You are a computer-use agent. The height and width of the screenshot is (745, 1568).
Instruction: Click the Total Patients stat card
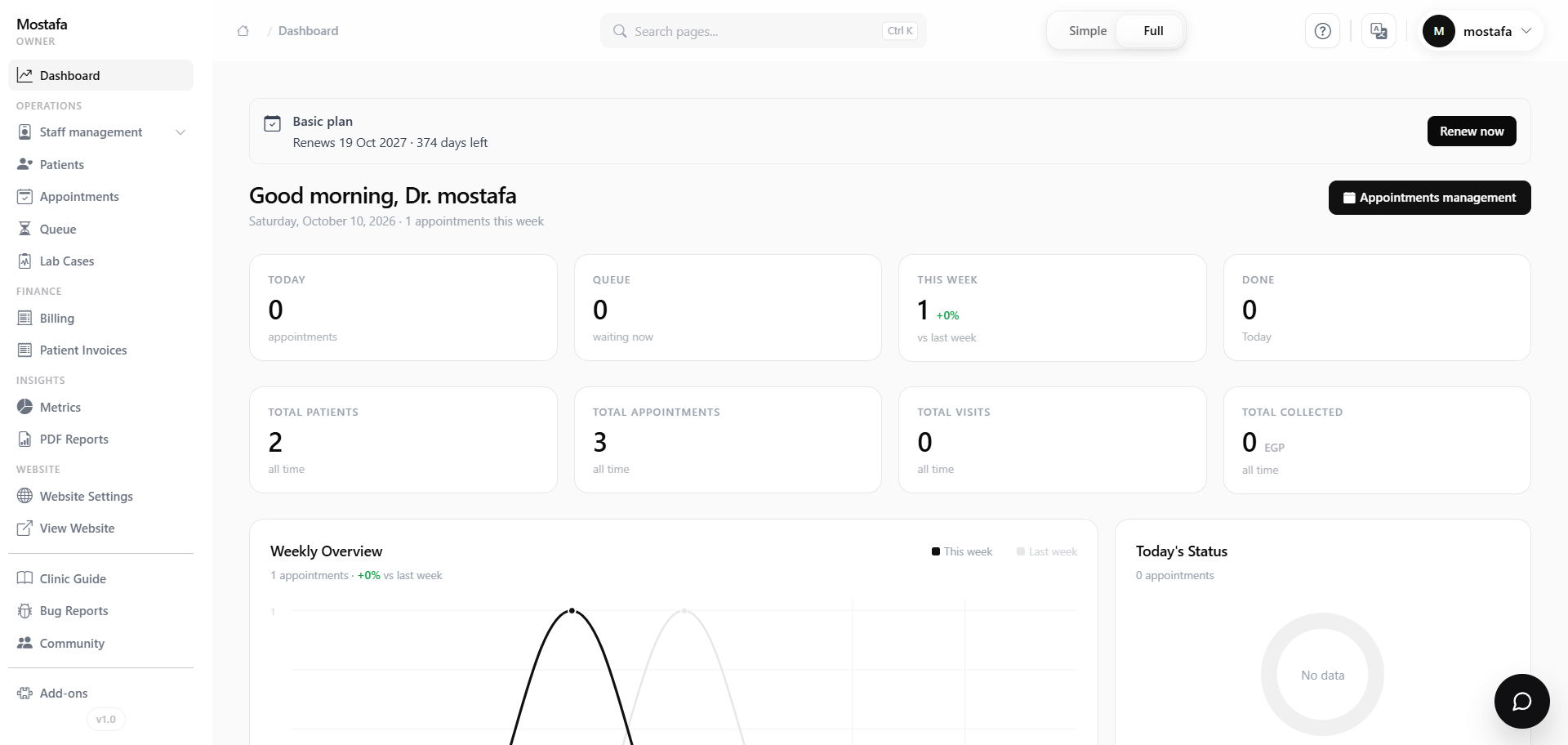(x=403, y=440)
